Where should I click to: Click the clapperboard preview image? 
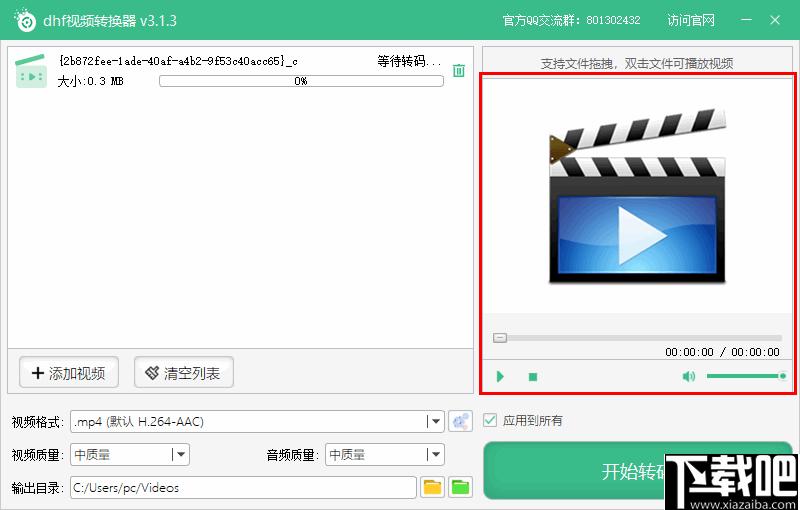click(x=638, y=196)
